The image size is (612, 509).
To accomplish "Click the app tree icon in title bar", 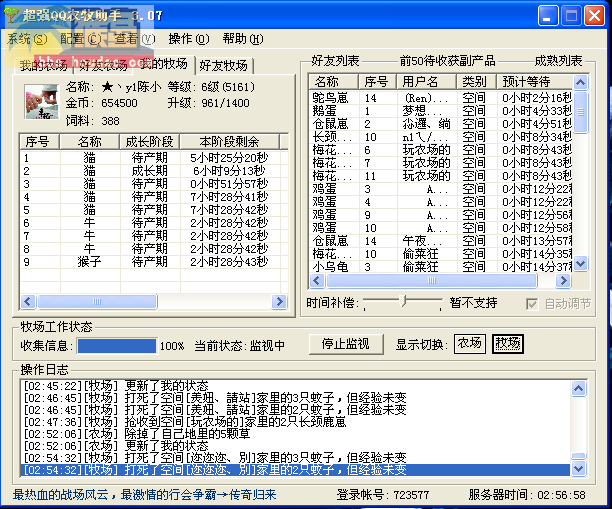I will click(x=11, y=15).
